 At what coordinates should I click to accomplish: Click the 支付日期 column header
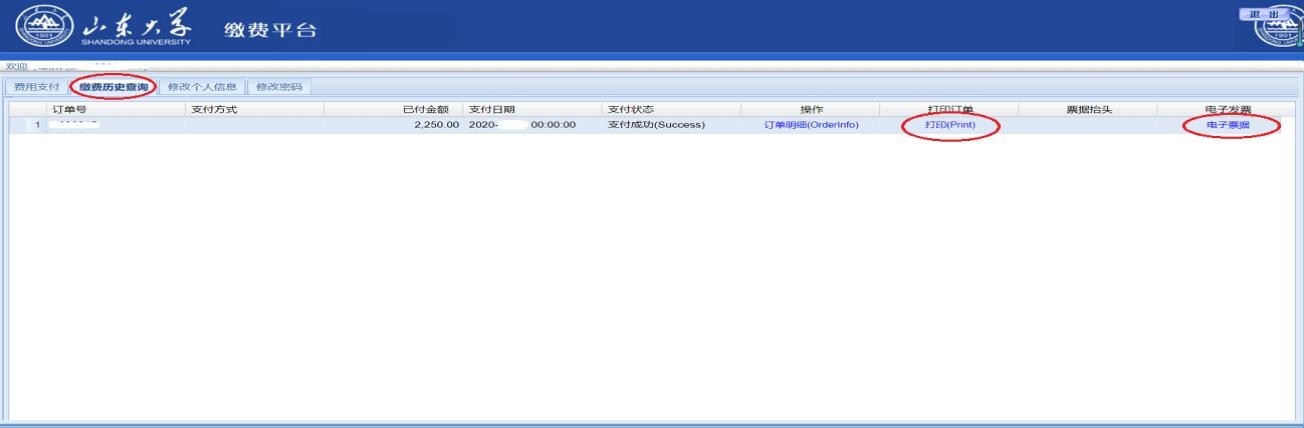pyautogui.click(x=533, y=109)
